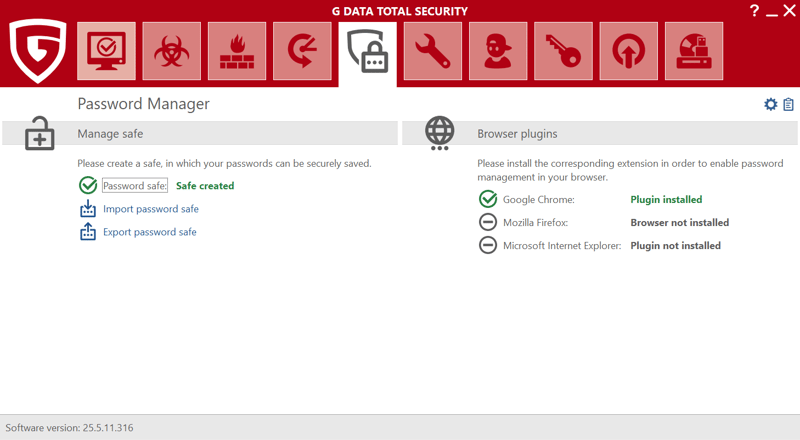Viewport: 800px width, 440px height.
Task: Click the Browser plugins globe icon
Action: (x=439, y=133)
